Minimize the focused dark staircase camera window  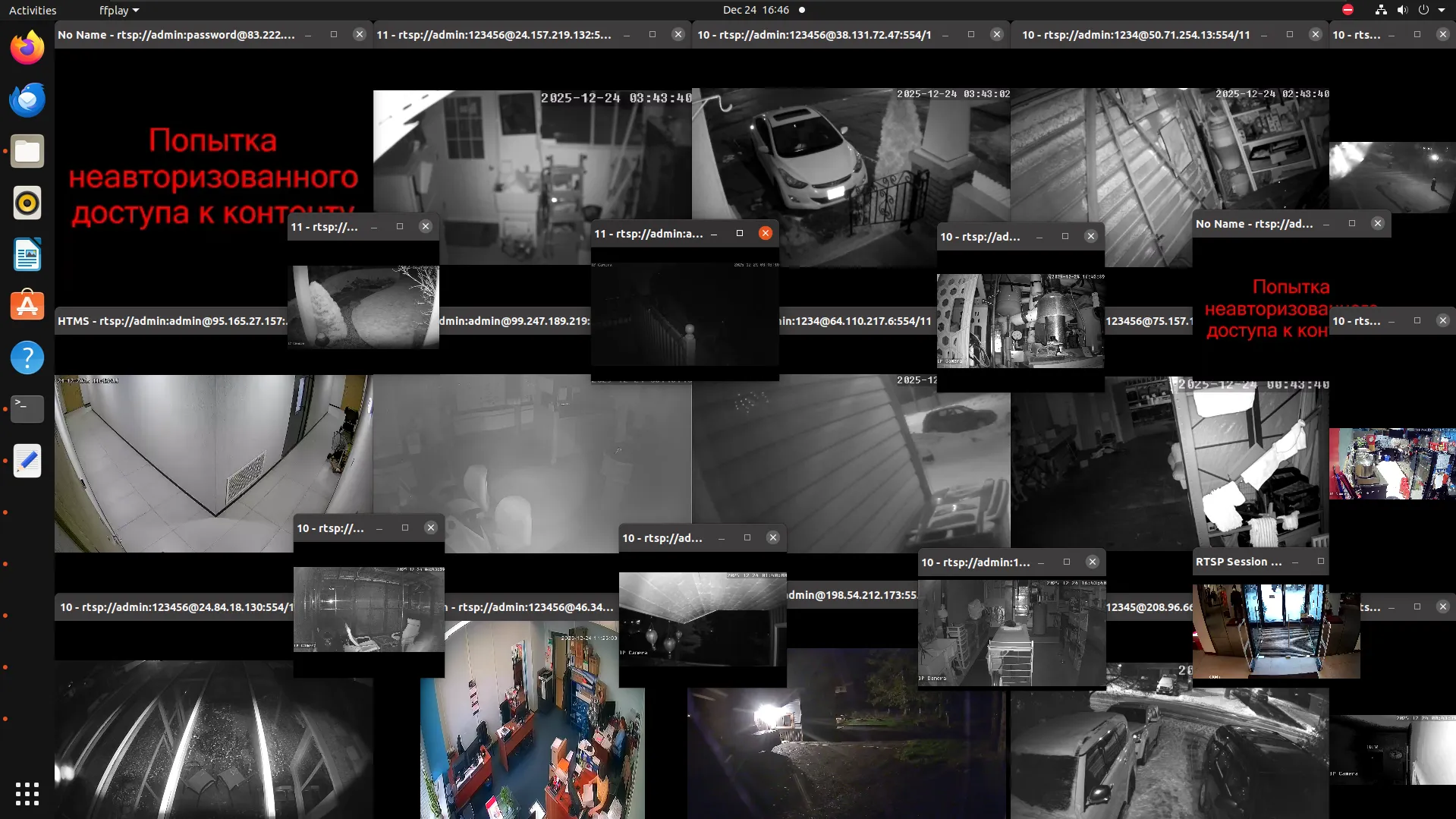point(714,234)
